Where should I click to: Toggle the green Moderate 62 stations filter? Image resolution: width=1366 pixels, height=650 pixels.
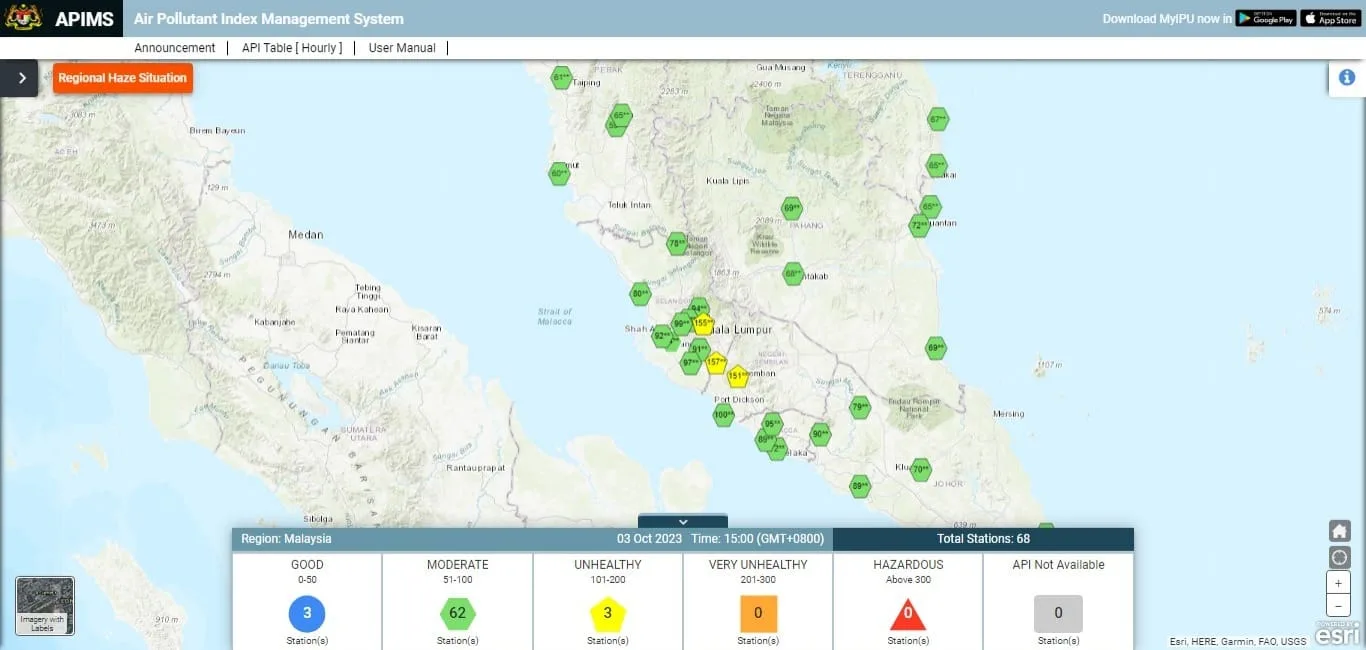pos(458,613)
